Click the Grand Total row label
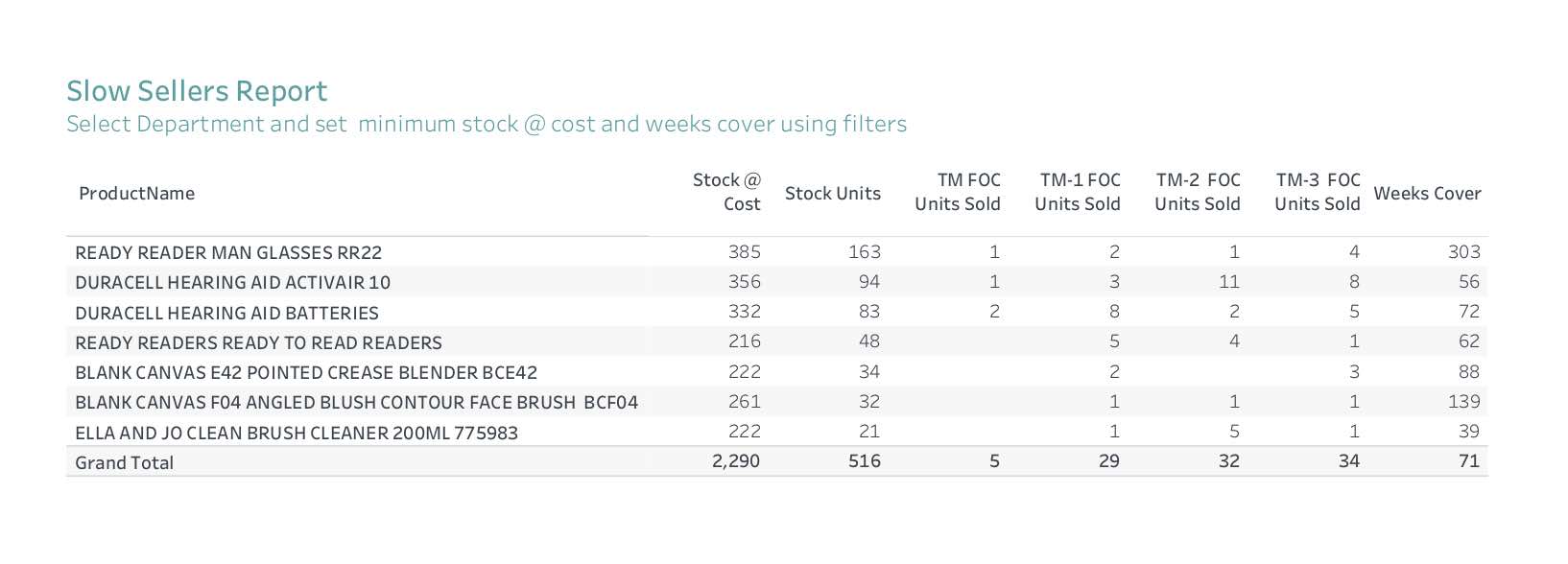This screenshot has width=1568, height=564. [125, 463]
